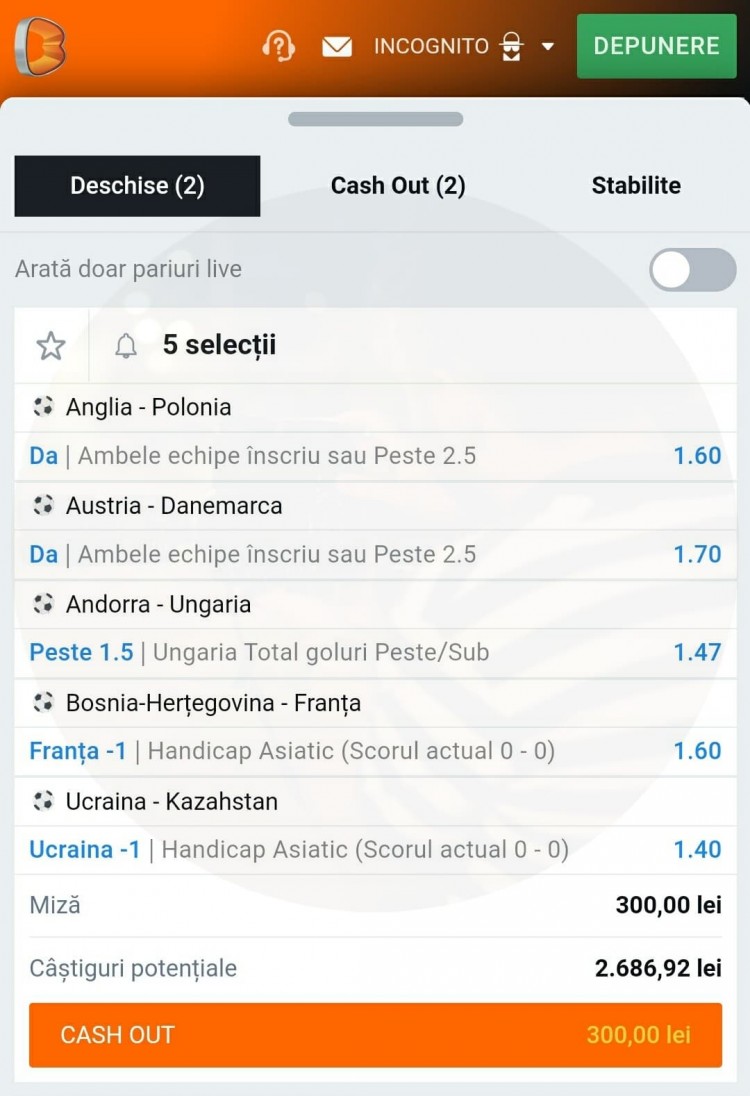Open the messages envelope icon

pyautogui.click(x=337, y=46)
